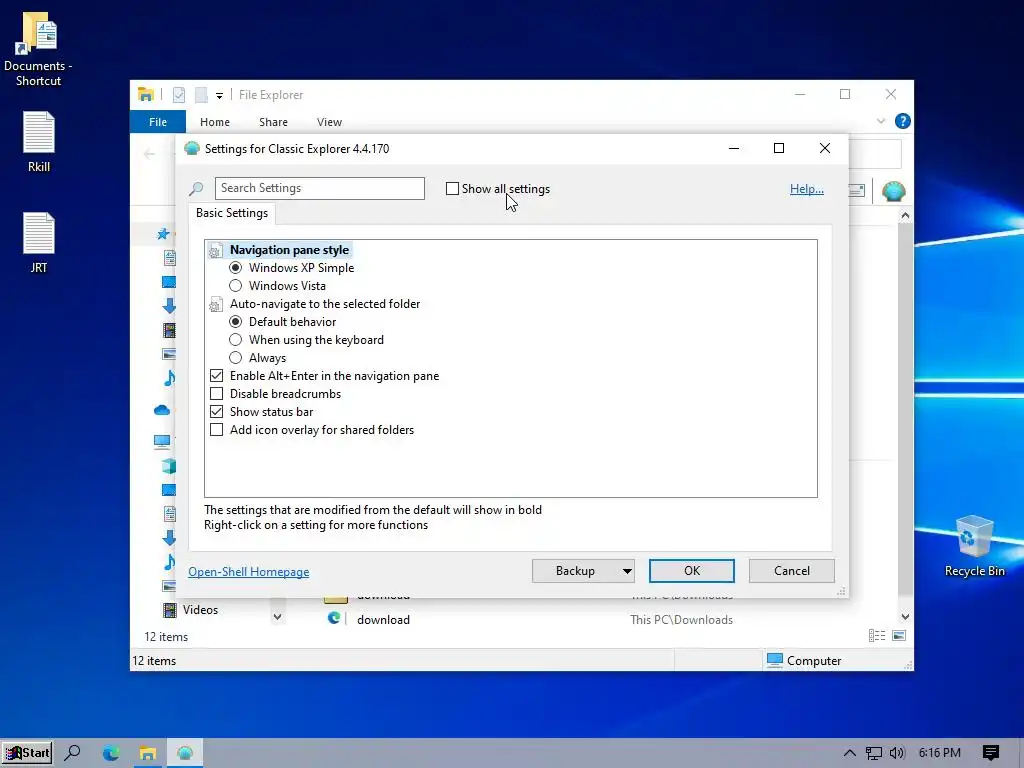This screenshot has height=768, width=1024.
Task: Switch to large icons view in File Explorer
Action: click(x=899, y=635)
